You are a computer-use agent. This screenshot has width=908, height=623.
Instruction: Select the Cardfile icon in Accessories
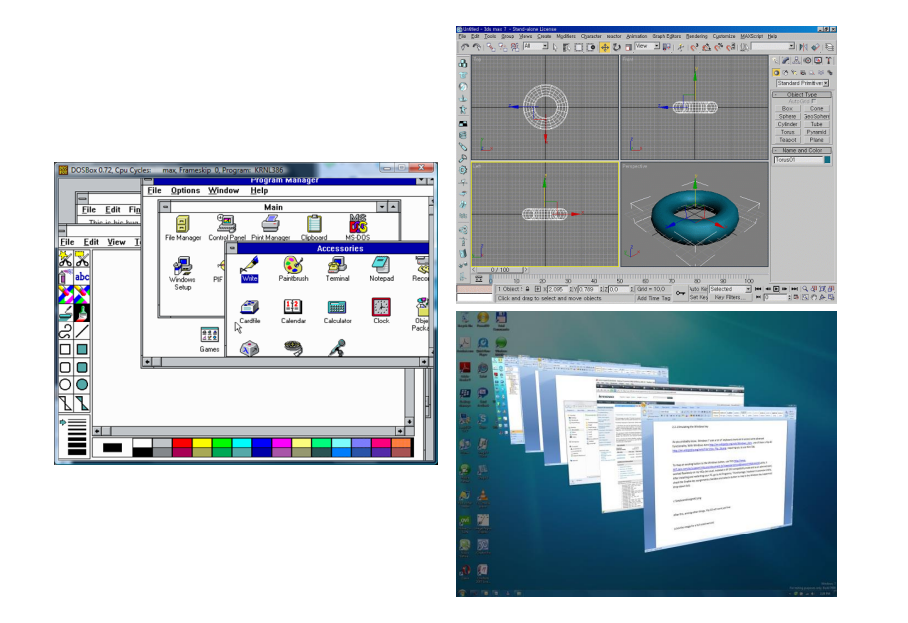pos(250,312)
